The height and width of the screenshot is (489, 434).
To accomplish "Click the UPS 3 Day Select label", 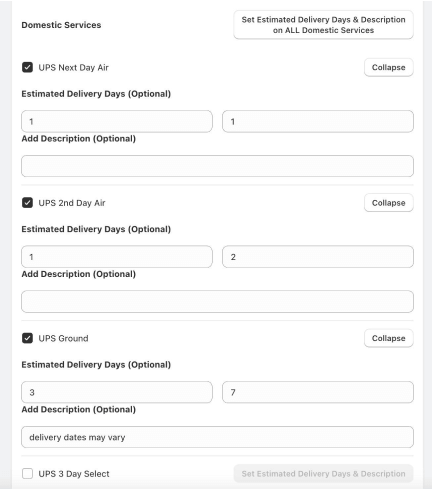I will point(74,474).
